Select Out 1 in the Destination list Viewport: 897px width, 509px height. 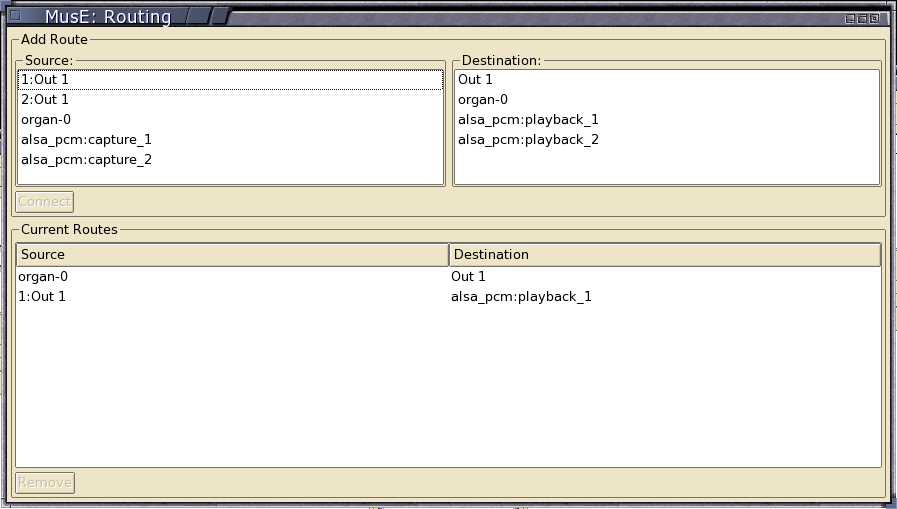tap(666, 79)
